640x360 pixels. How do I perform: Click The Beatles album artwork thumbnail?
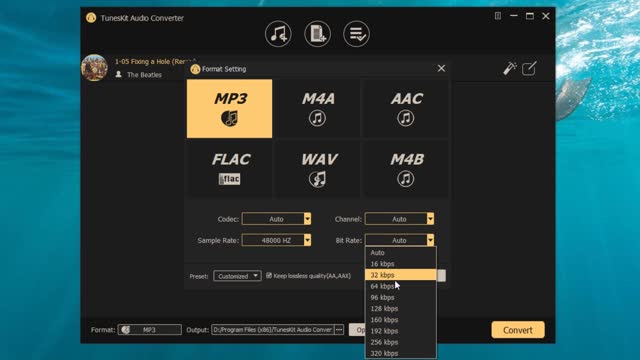pyautogui.click(x=94, y=68)
